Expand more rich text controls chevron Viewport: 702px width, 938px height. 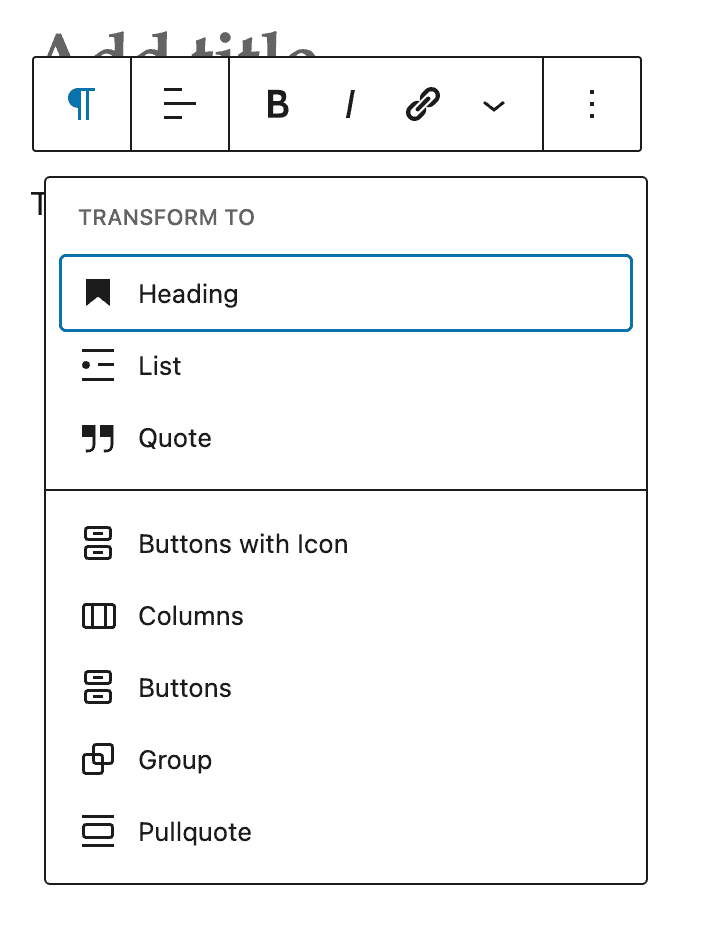pos(494,105)
